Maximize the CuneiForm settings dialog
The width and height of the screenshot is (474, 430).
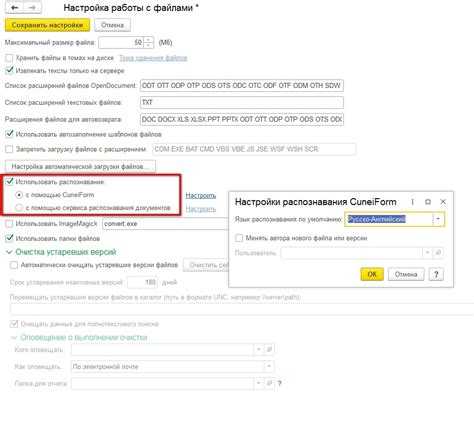[428, 202]
